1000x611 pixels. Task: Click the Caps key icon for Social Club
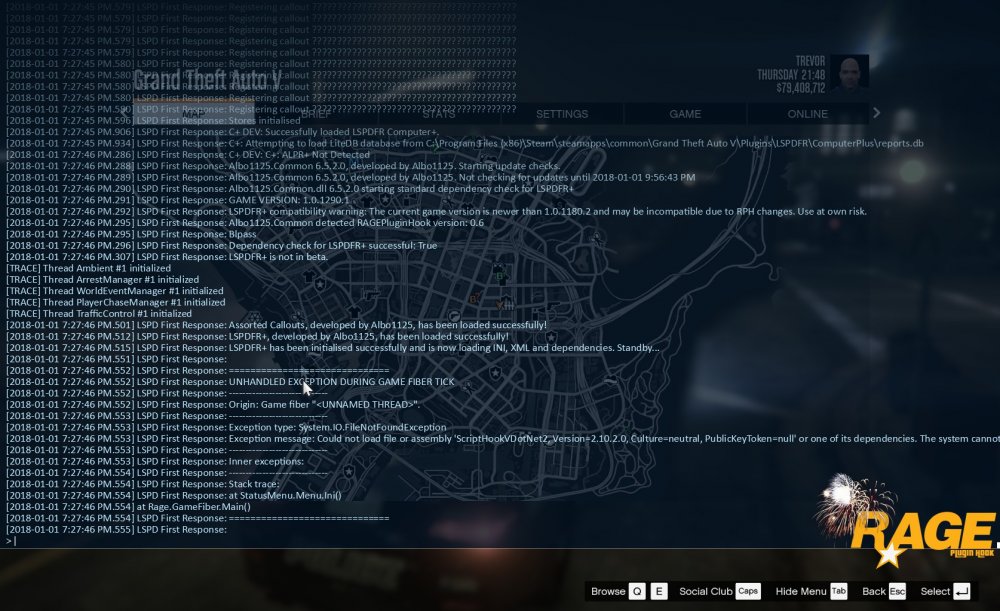click(x=748, y=591)
